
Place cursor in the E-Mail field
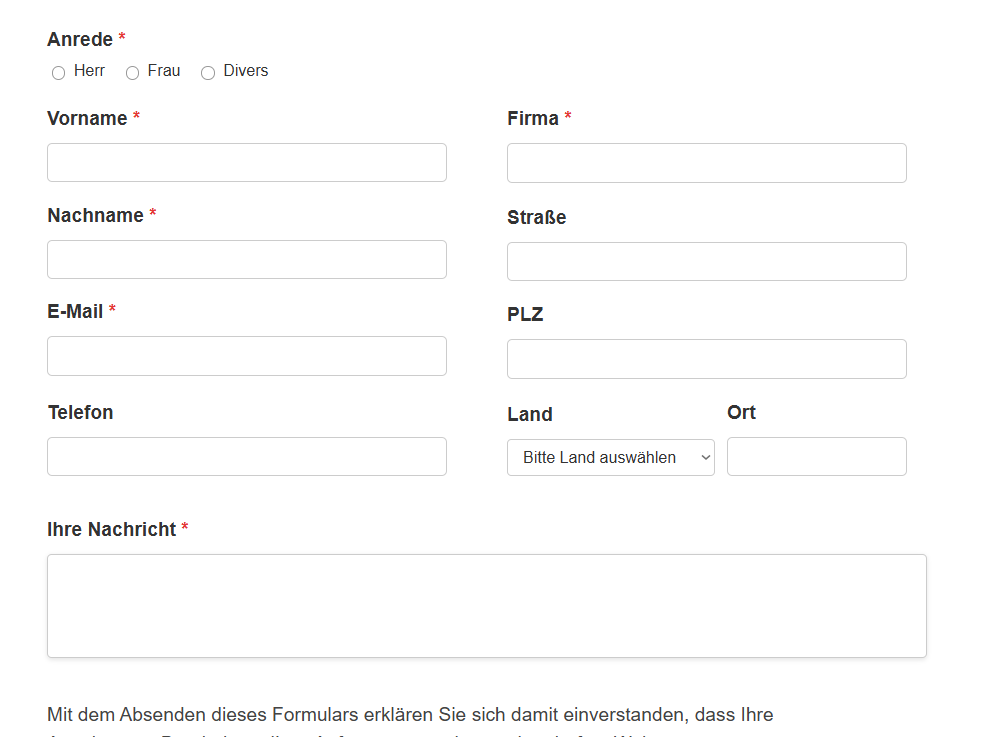click(246, 356)
